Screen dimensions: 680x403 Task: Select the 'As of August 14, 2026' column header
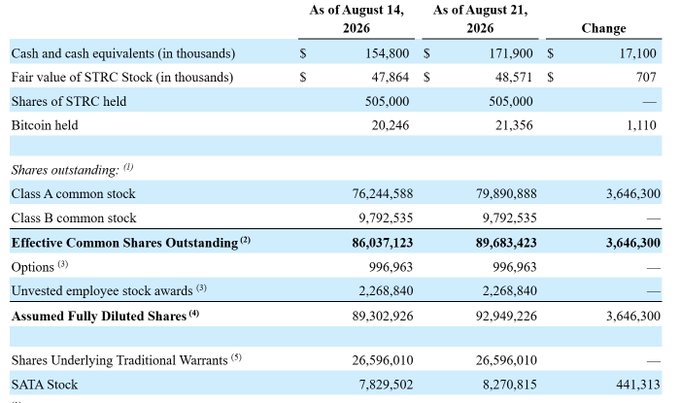point(356,19)
